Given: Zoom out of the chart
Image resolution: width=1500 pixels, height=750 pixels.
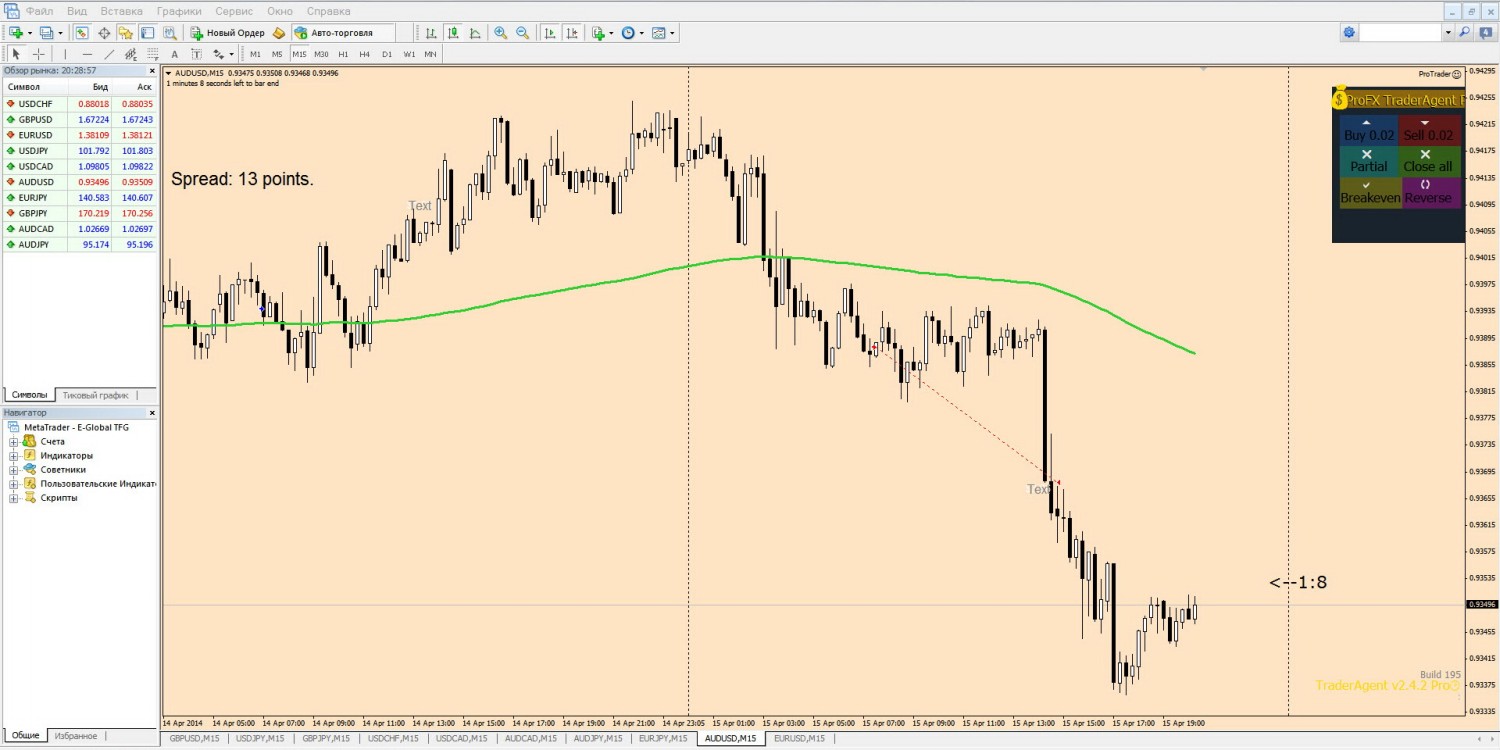Looking at the screenshot, I should [x=522, y=33].
